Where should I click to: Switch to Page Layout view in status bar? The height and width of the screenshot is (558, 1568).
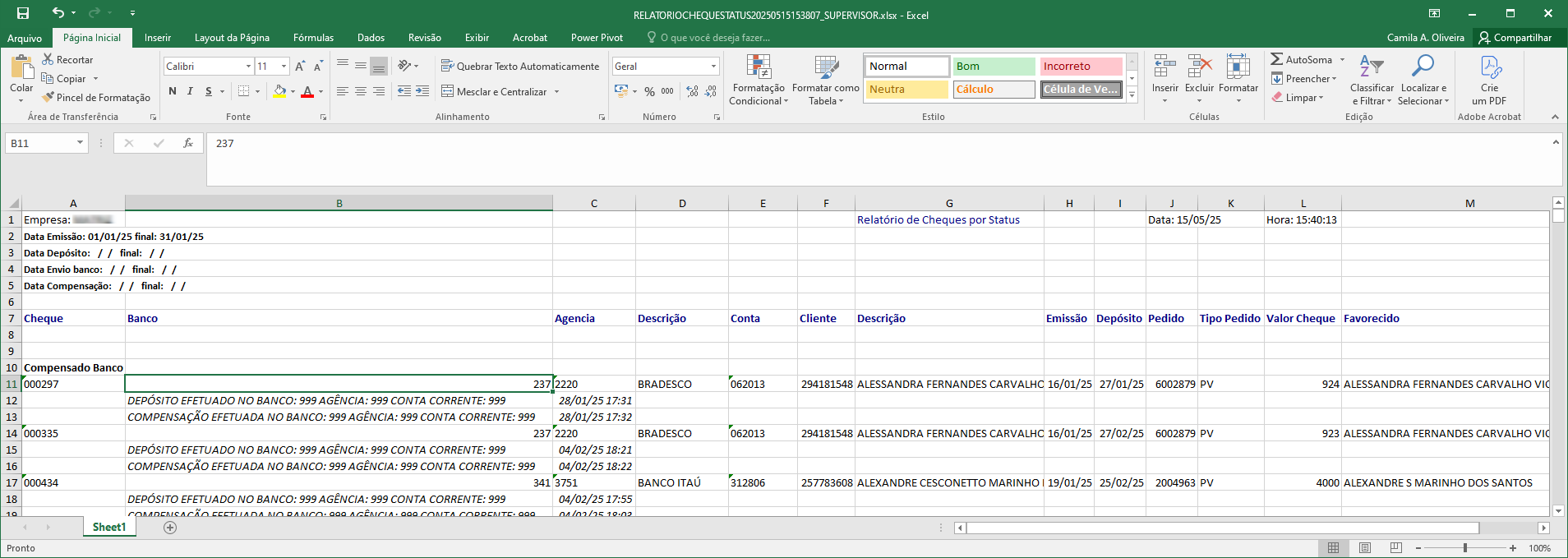point(1365,548)
